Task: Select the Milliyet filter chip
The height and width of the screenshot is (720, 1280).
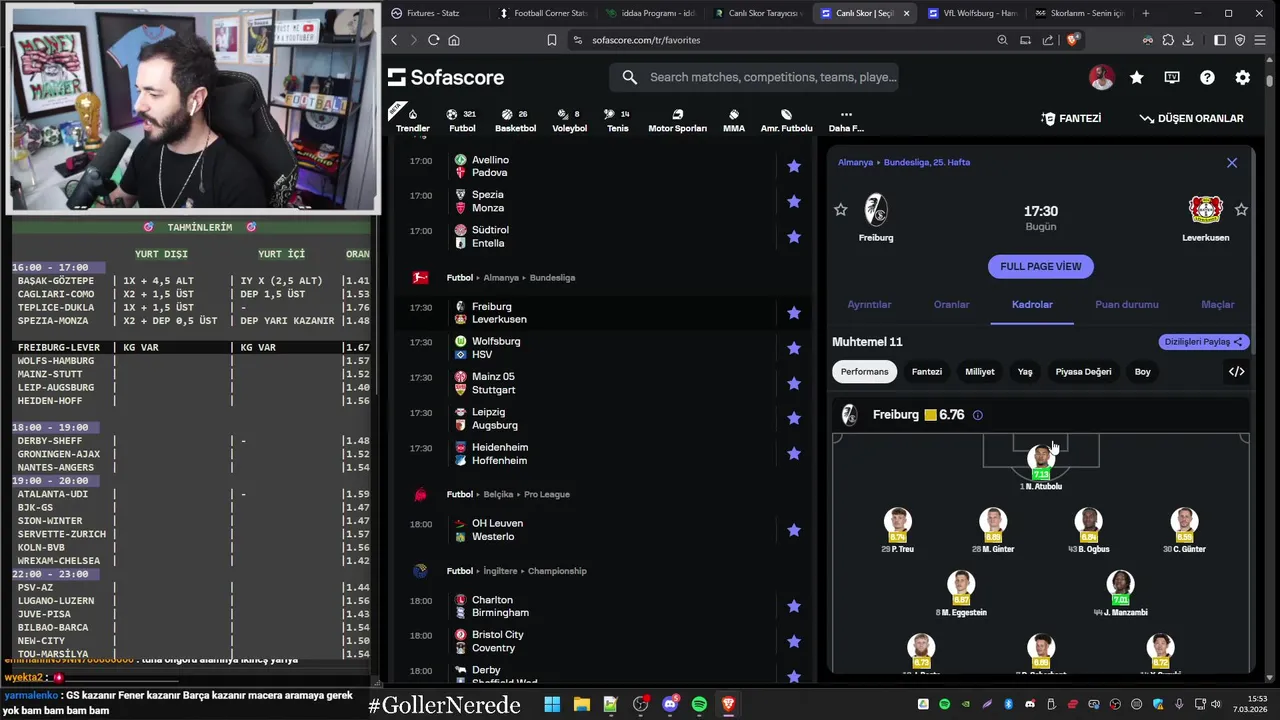Action: [x=980, y=371]
